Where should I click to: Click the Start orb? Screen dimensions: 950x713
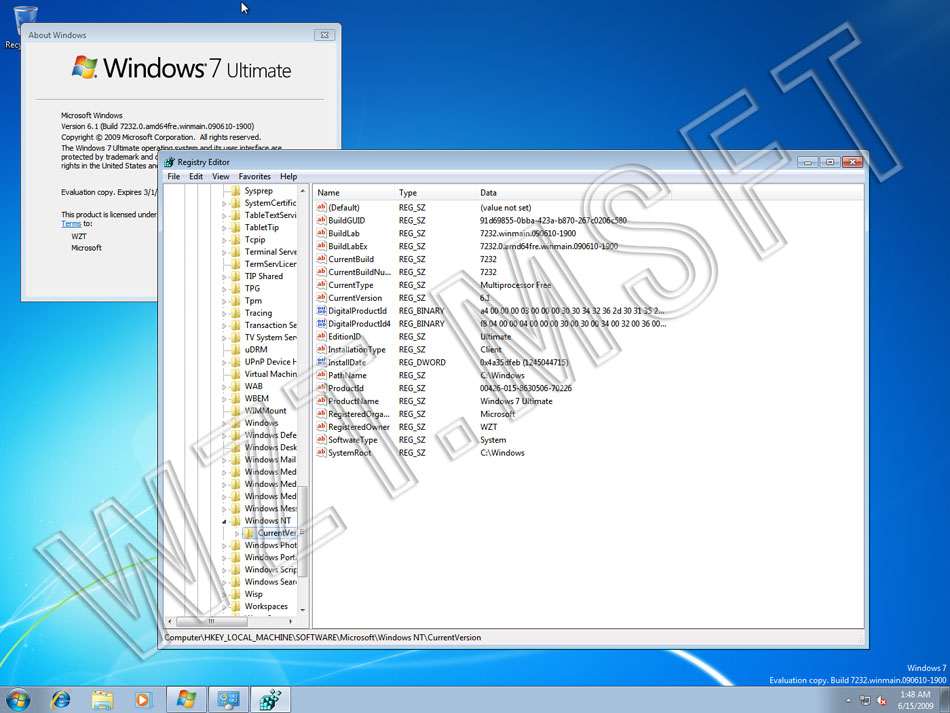pyautogui.click(x=19, y=700)
